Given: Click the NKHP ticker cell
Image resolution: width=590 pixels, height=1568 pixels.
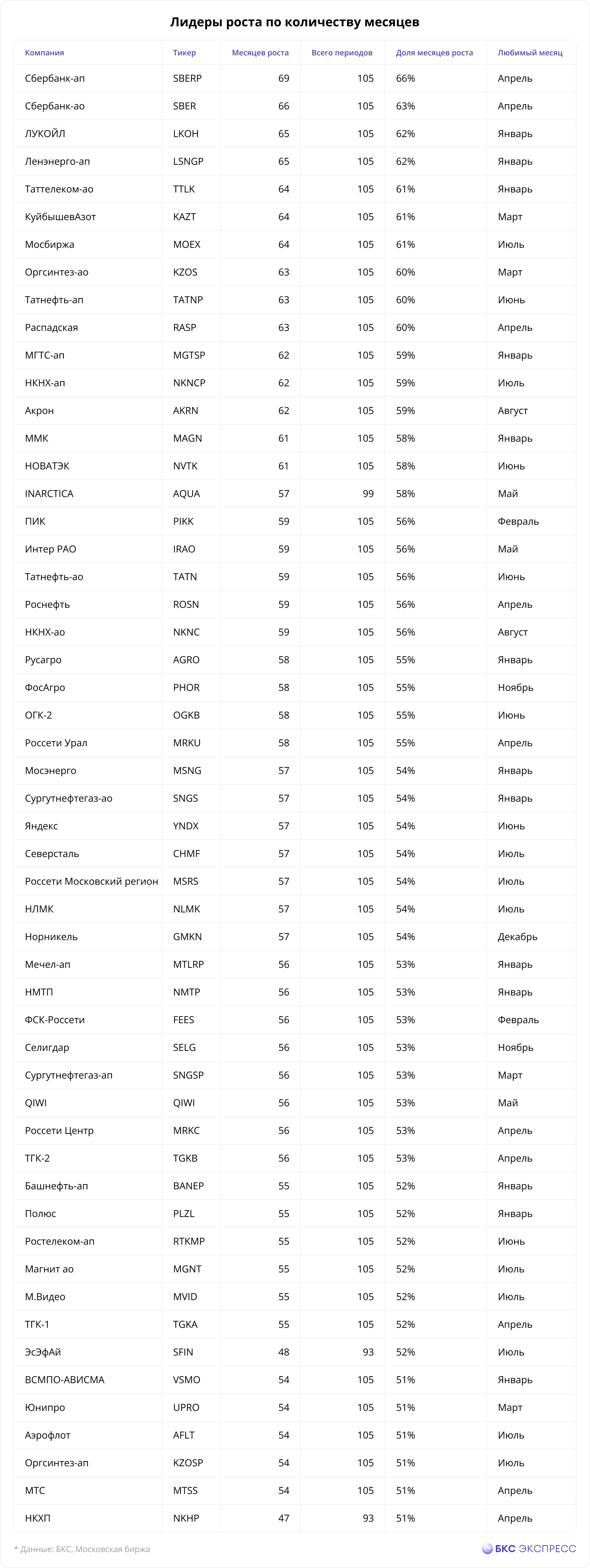Looking at the screenshot, I should point(186,1518).
